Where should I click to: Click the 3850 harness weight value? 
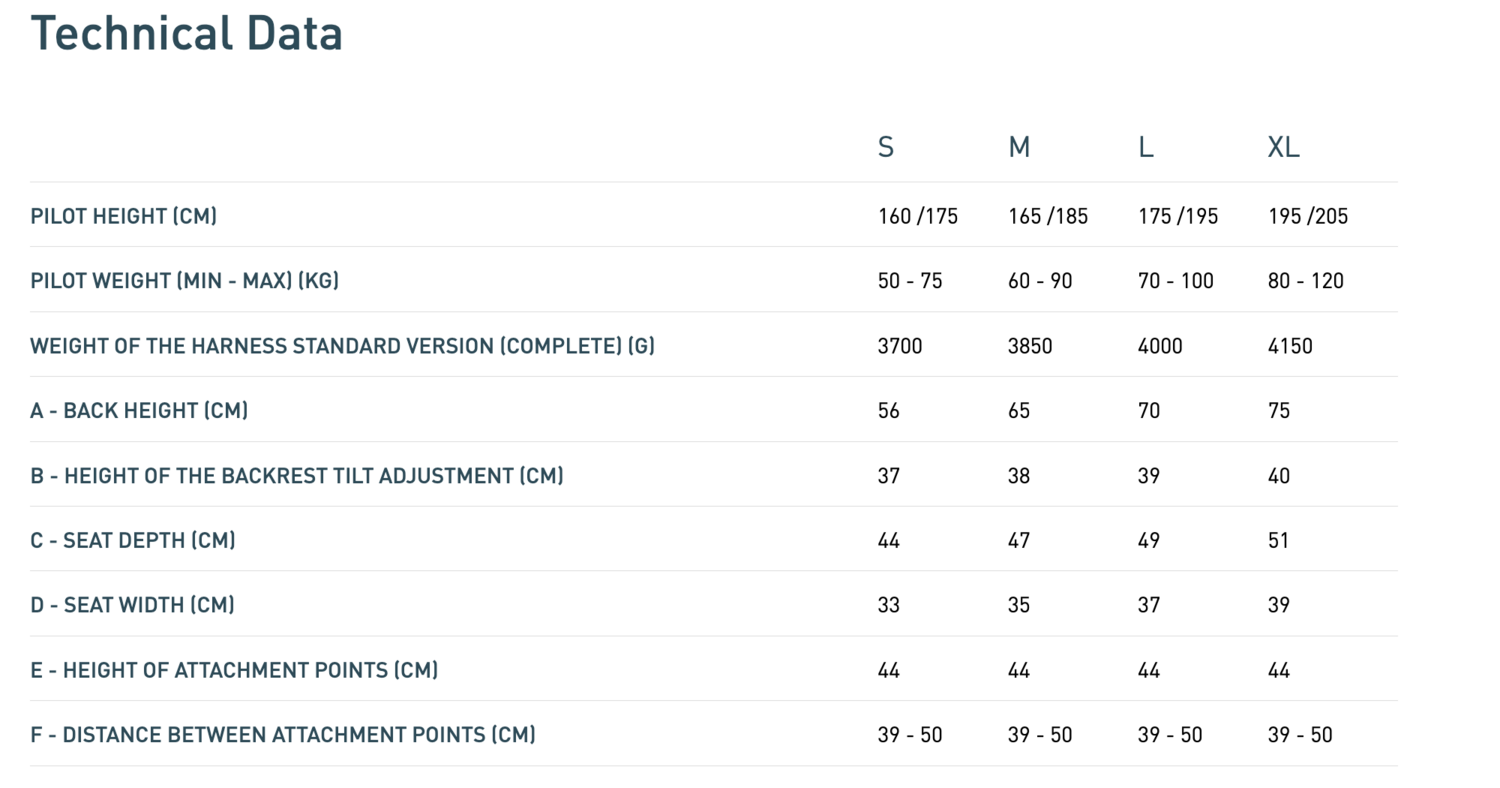1030,346
